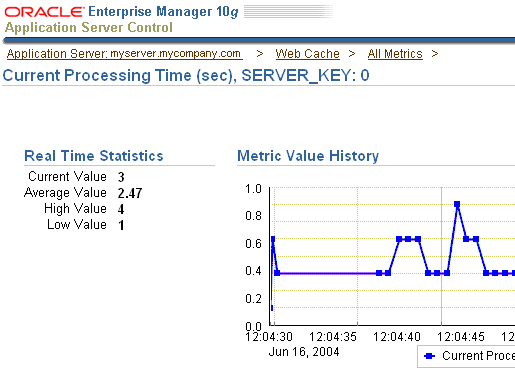Click the chart peak data point near 0.9

point(457,204)
